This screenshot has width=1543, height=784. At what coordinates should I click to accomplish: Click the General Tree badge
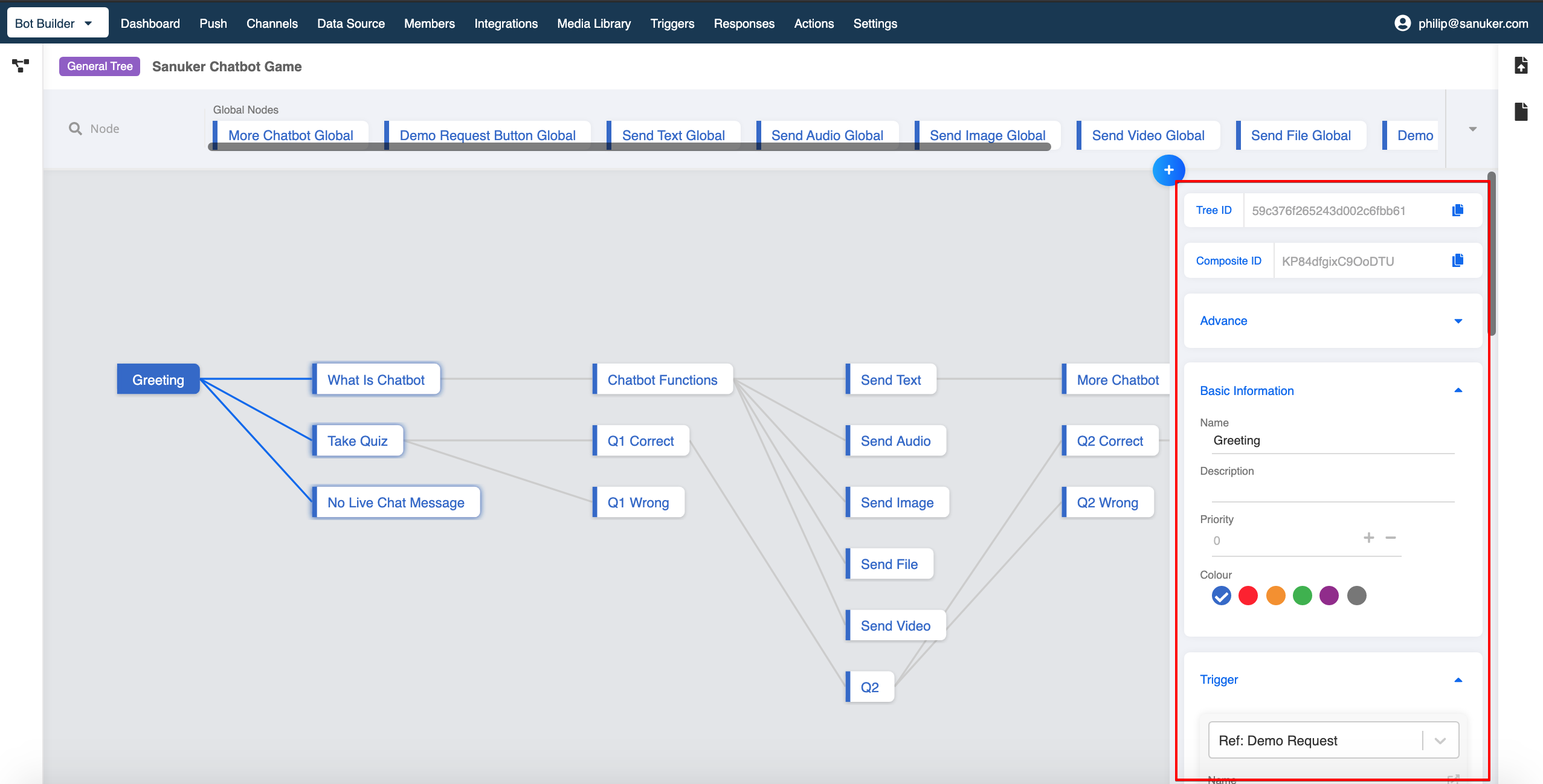pos(100,66)
